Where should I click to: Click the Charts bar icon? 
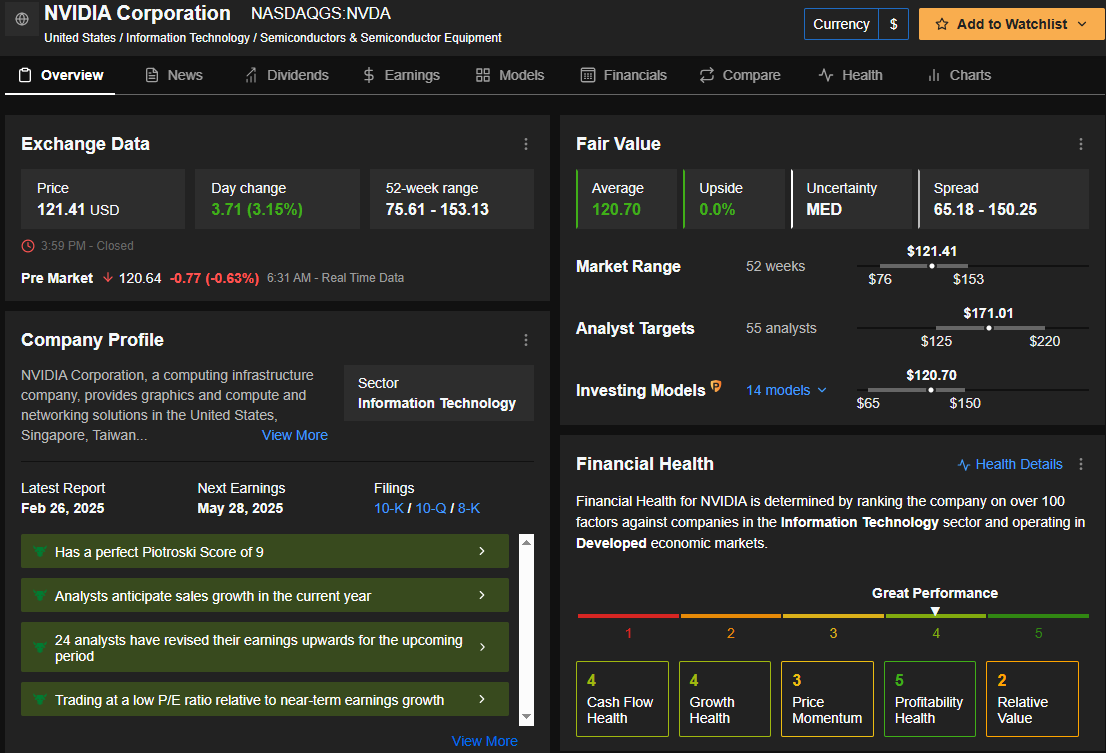tap(934, 75)
